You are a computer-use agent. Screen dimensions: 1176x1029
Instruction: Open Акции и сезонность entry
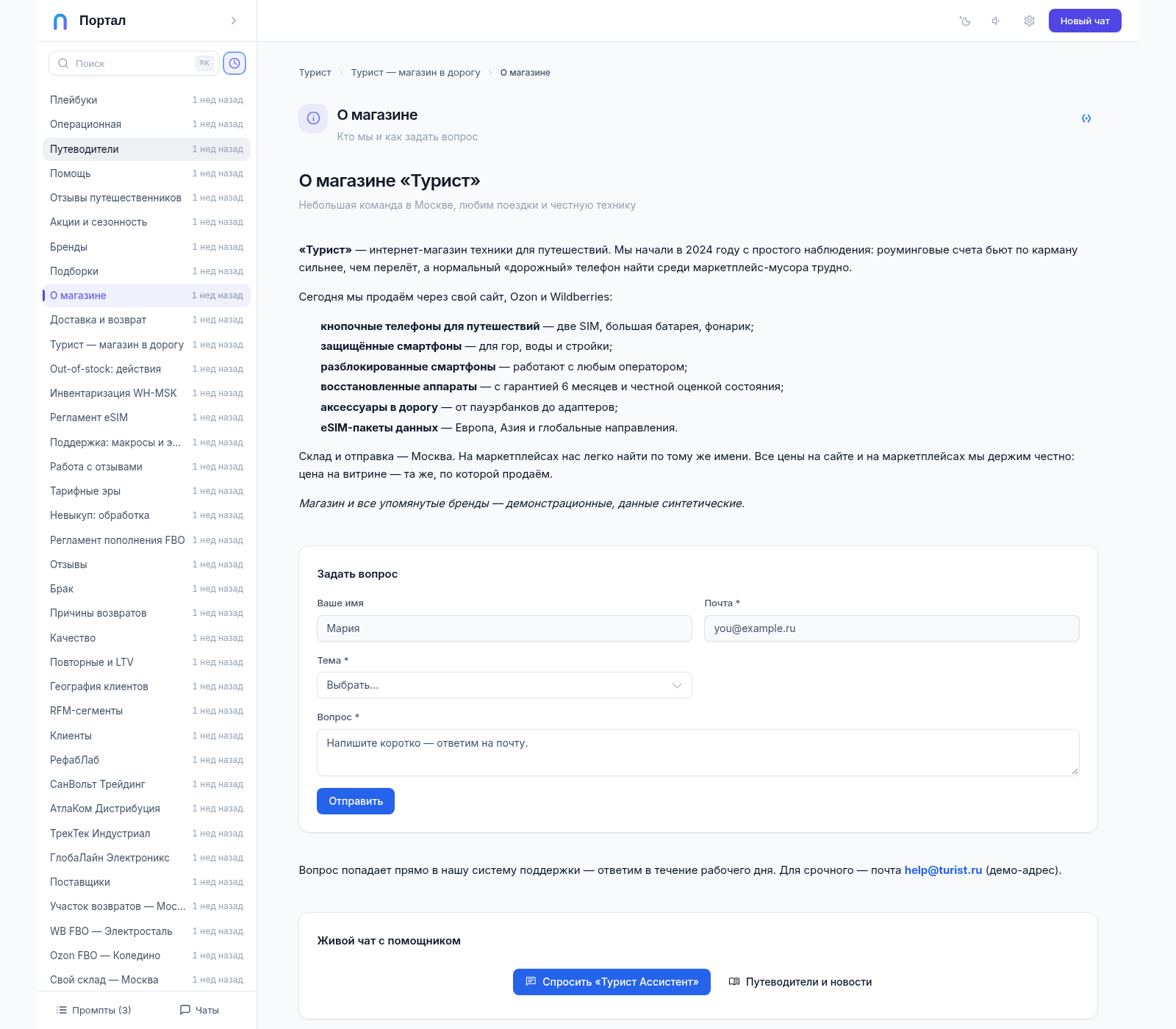tap(147, 222)
